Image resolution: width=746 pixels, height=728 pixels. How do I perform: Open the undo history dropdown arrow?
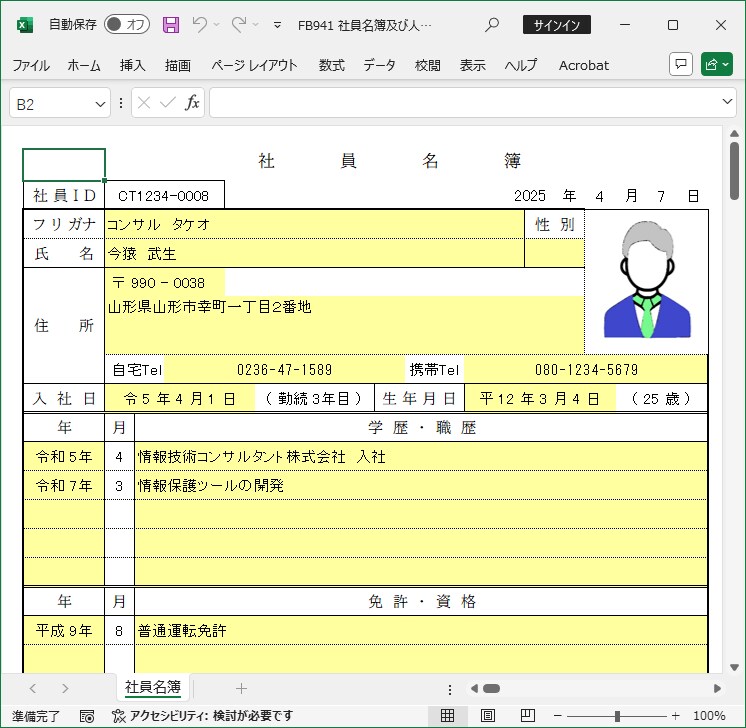tap(216, 25)
